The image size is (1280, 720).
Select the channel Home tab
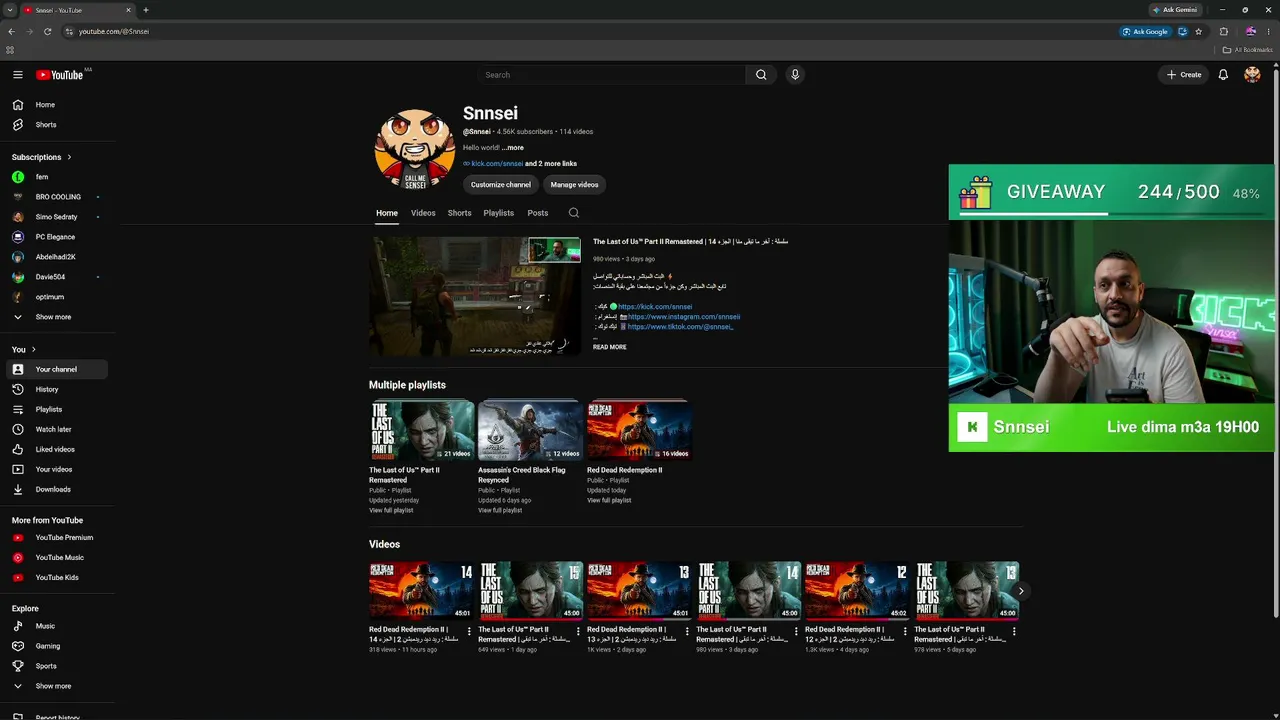tap(387, 213)
